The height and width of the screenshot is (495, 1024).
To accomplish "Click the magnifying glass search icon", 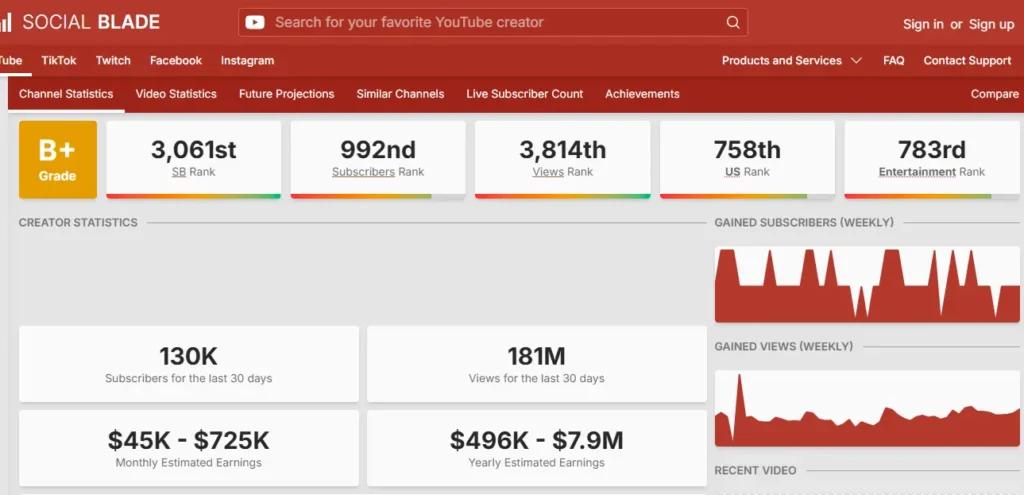I will point(734,22).
